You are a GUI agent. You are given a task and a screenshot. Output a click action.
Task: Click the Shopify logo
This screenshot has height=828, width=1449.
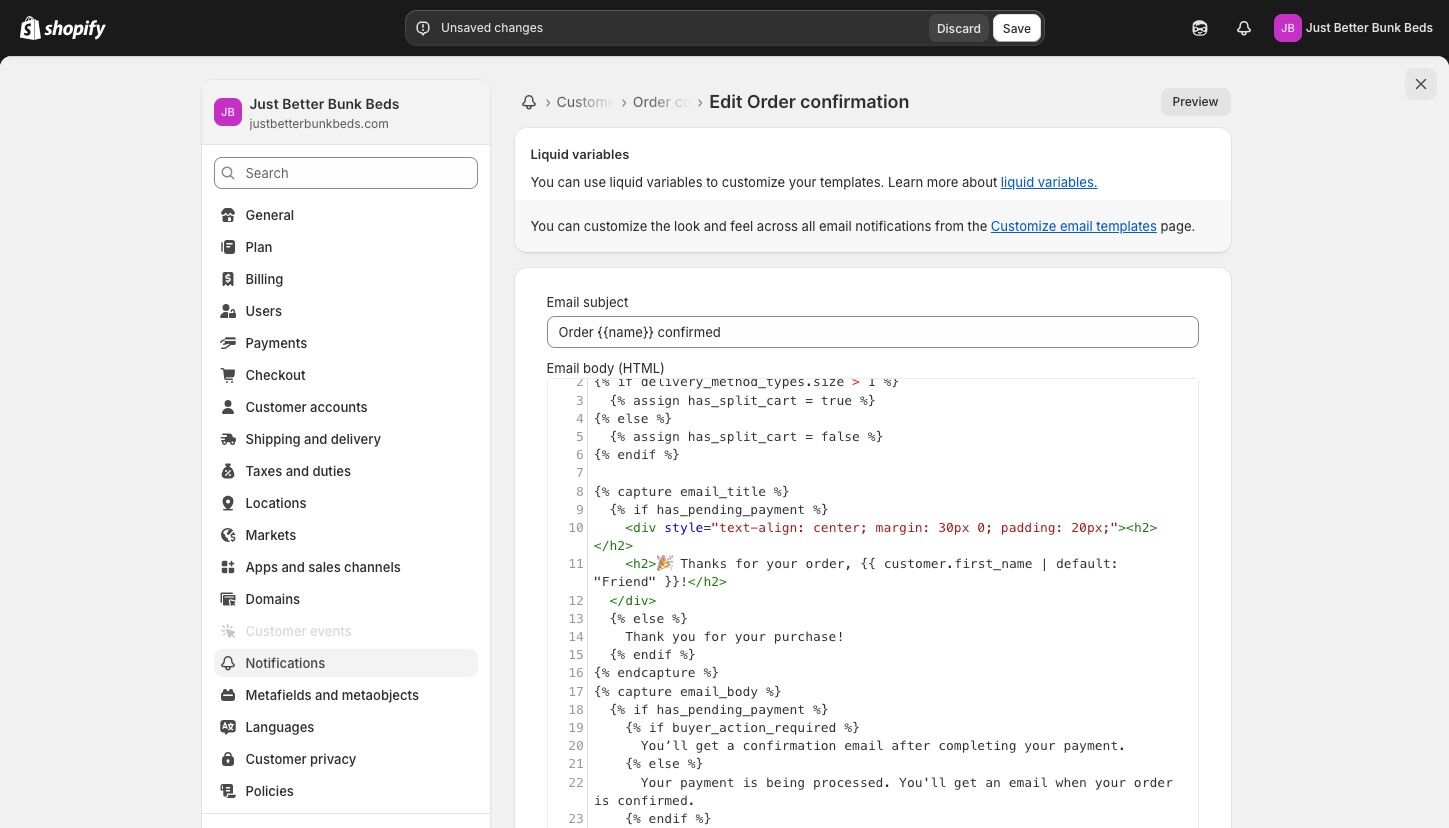63,28
